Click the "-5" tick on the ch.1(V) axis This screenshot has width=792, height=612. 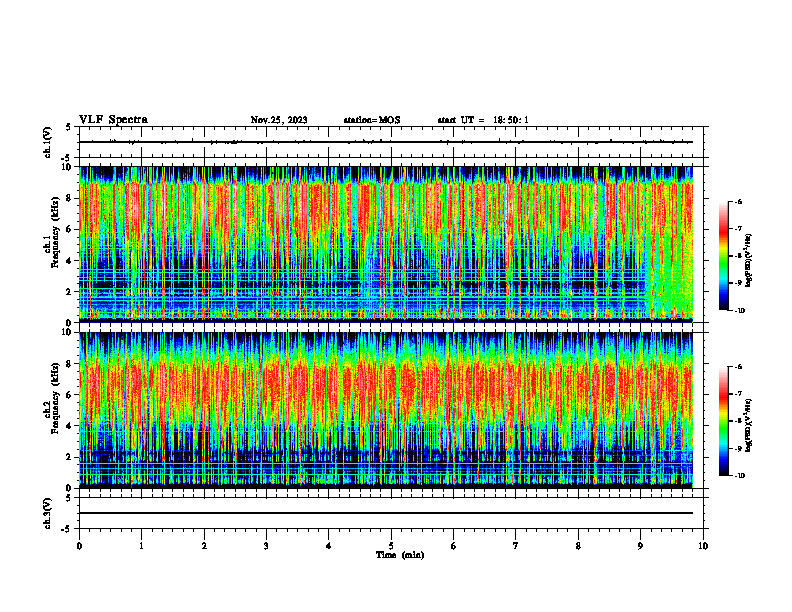click(67, 158)
